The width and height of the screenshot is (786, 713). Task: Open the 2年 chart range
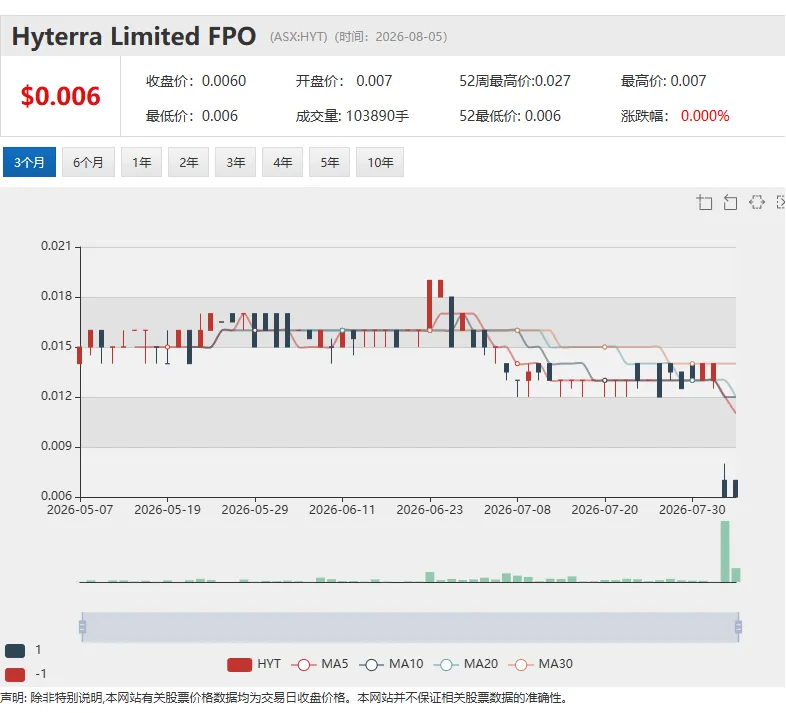tap(188, 162)
